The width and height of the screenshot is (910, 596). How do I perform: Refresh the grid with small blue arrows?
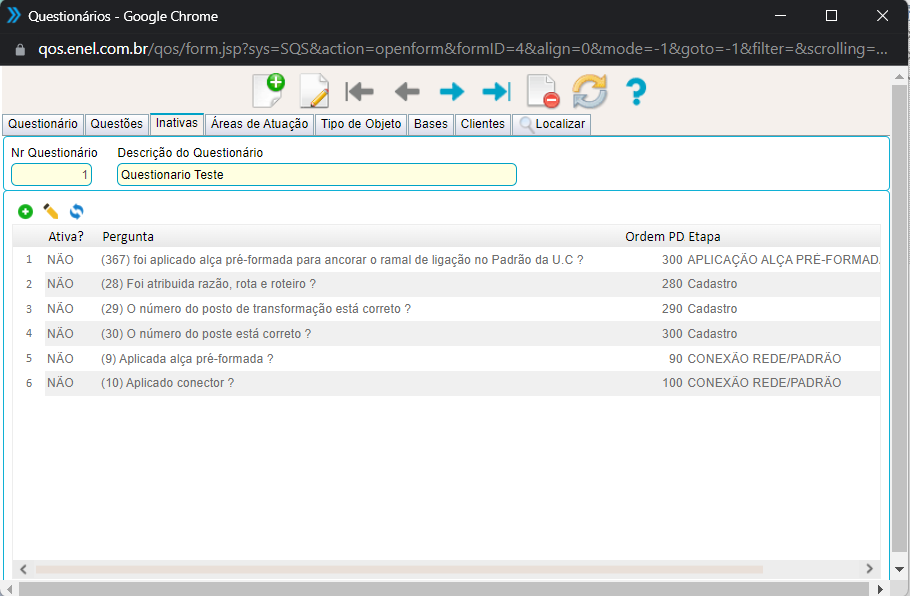click(x=76, y=211)
